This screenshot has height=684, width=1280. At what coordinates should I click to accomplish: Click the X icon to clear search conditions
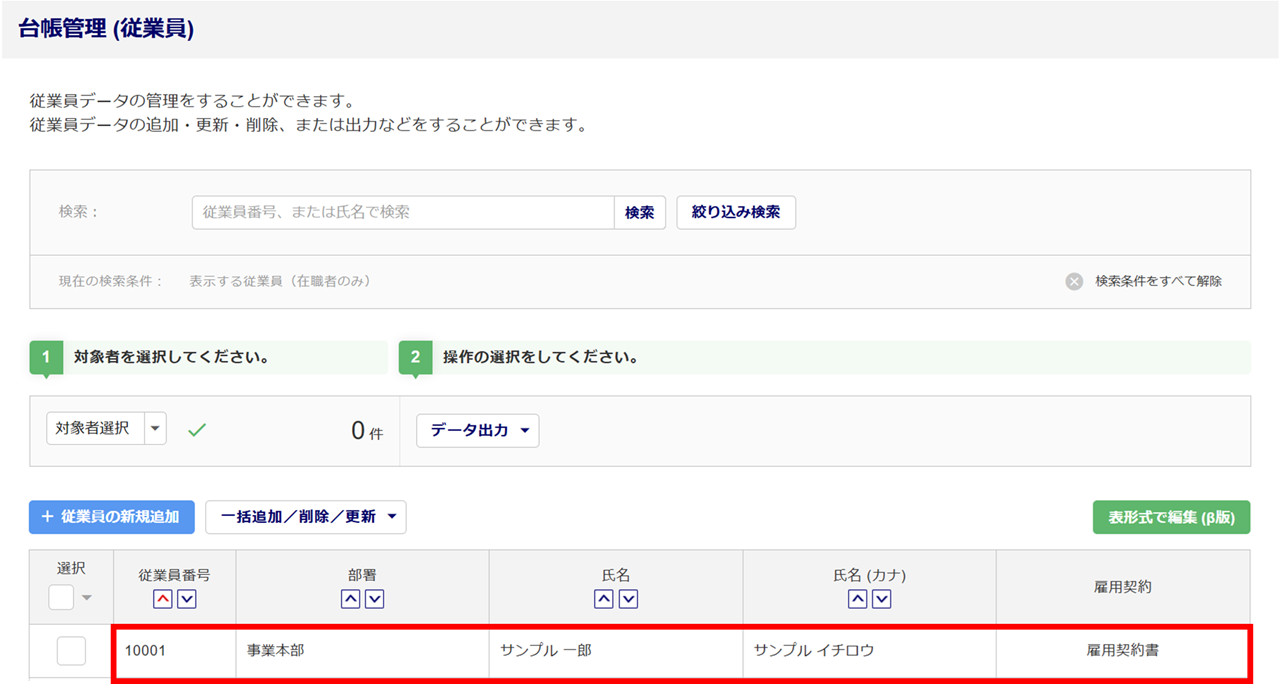coord(1074,282)
